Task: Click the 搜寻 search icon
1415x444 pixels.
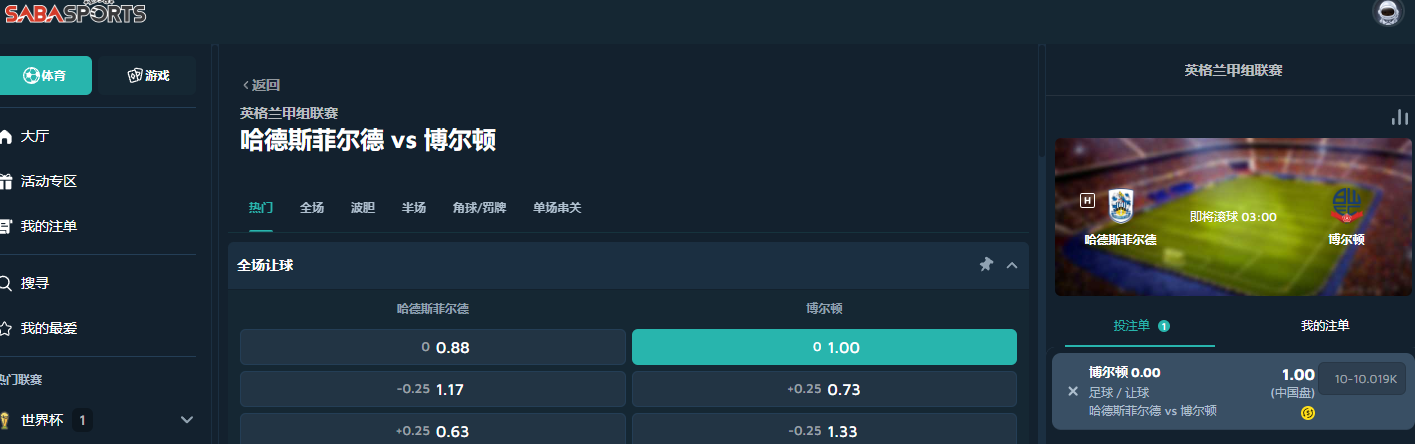Action: pyautogui.click(x=6, y=283)
